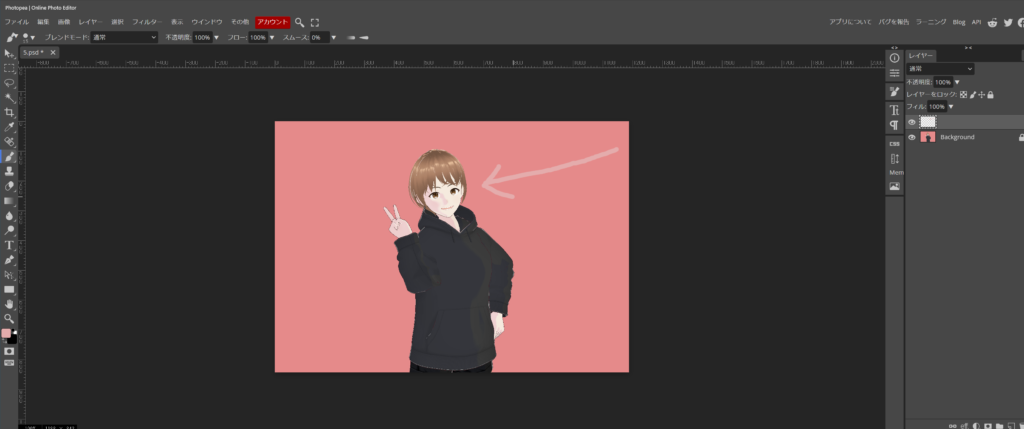Viewport: 1024px width, 429px height.
Task: Toggle lock all icon in layer lock row
Action: point(990,94)
